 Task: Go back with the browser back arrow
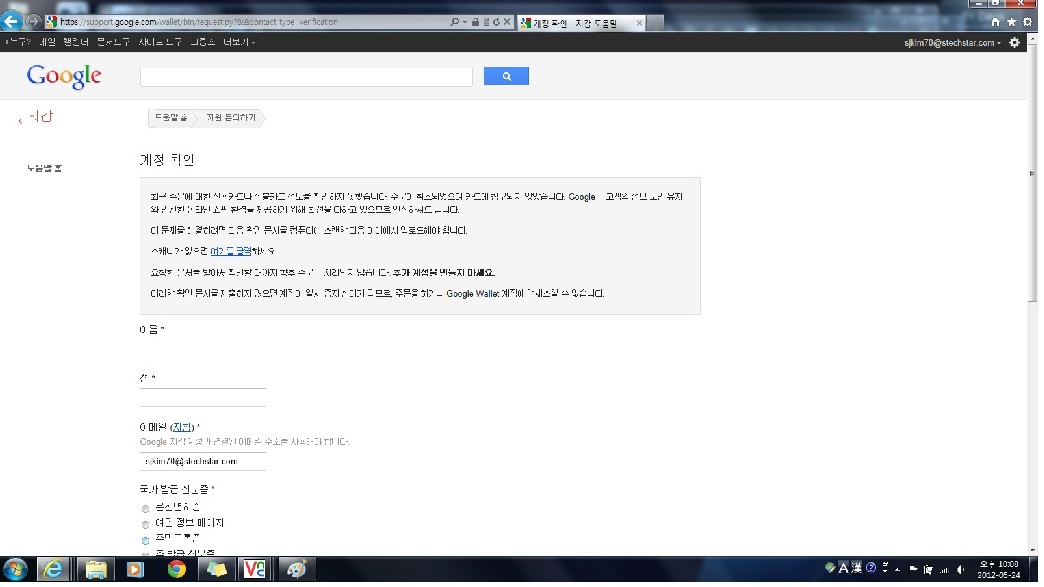coord(11,21)
